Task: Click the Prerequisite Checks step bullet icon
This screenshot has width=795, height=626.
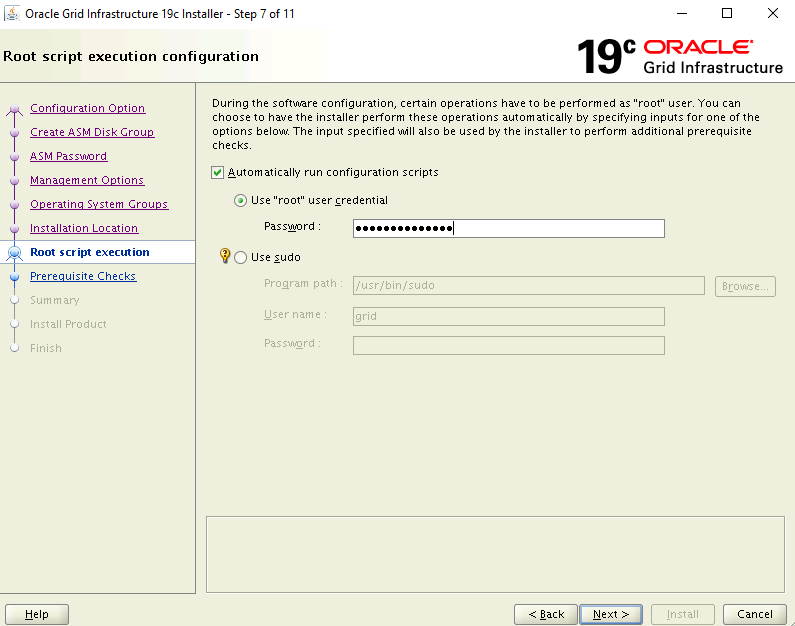Action: point(15,276)
